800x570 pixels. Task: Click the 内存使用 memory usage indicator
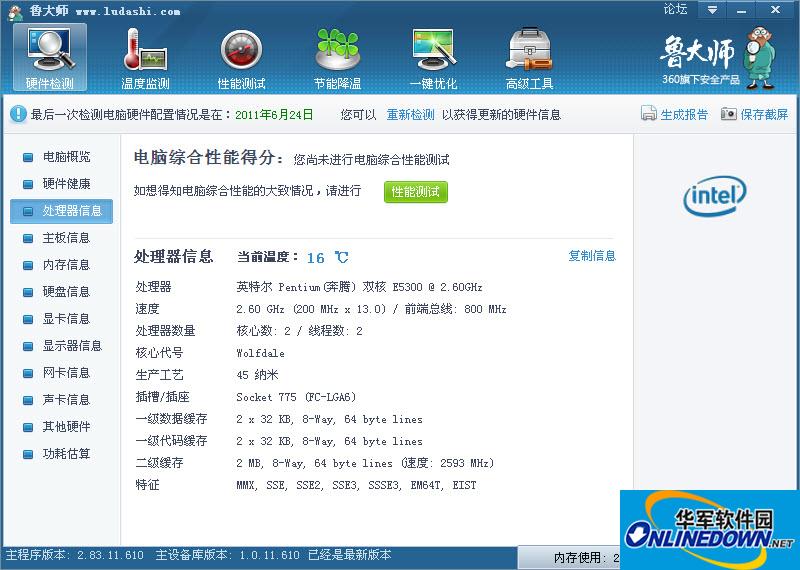(586, 557)
